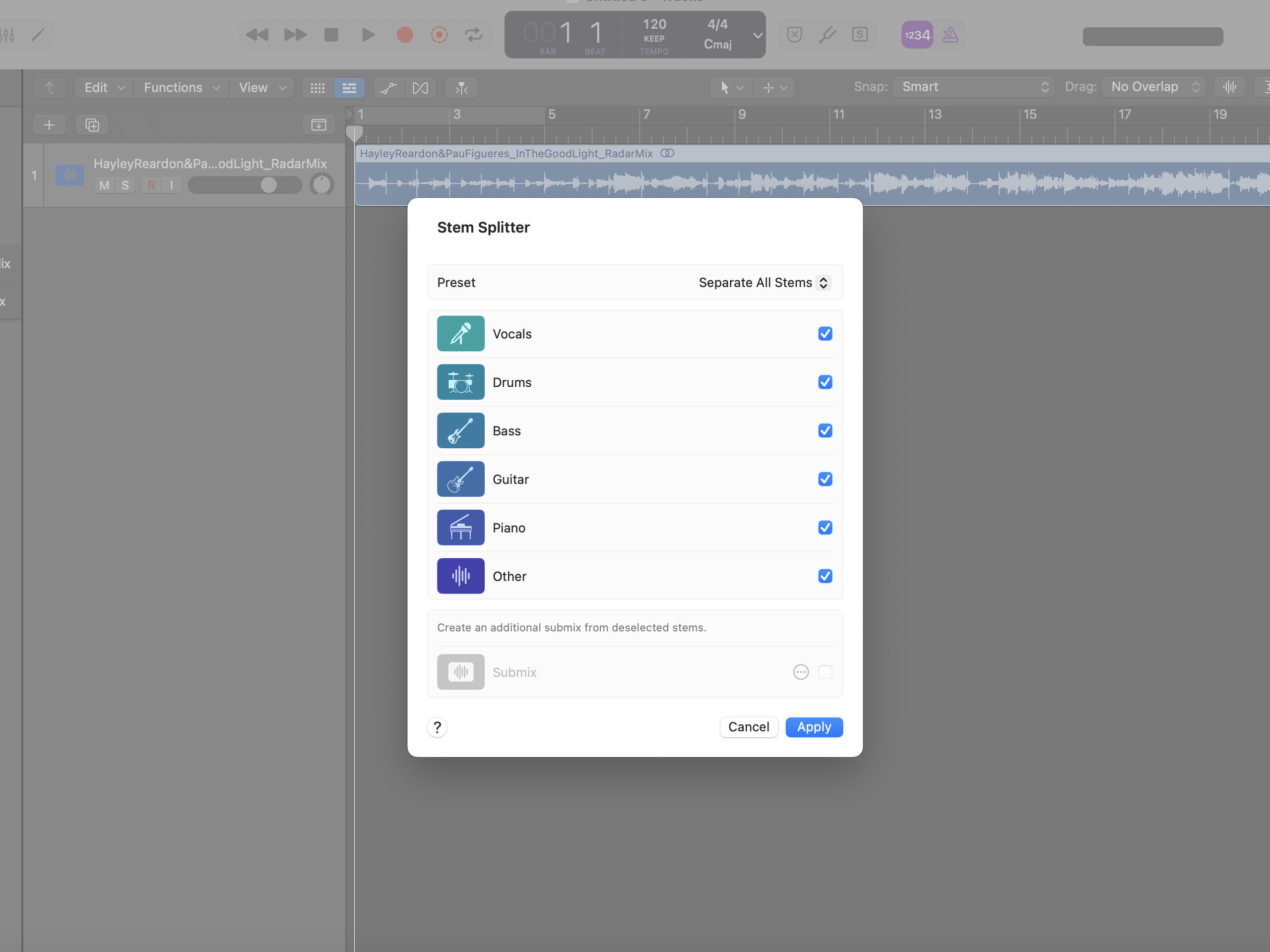This screenshot has width=1270, height=952.
Task: Click the Other waveform stem icon
Action: (x=460, y=576)
